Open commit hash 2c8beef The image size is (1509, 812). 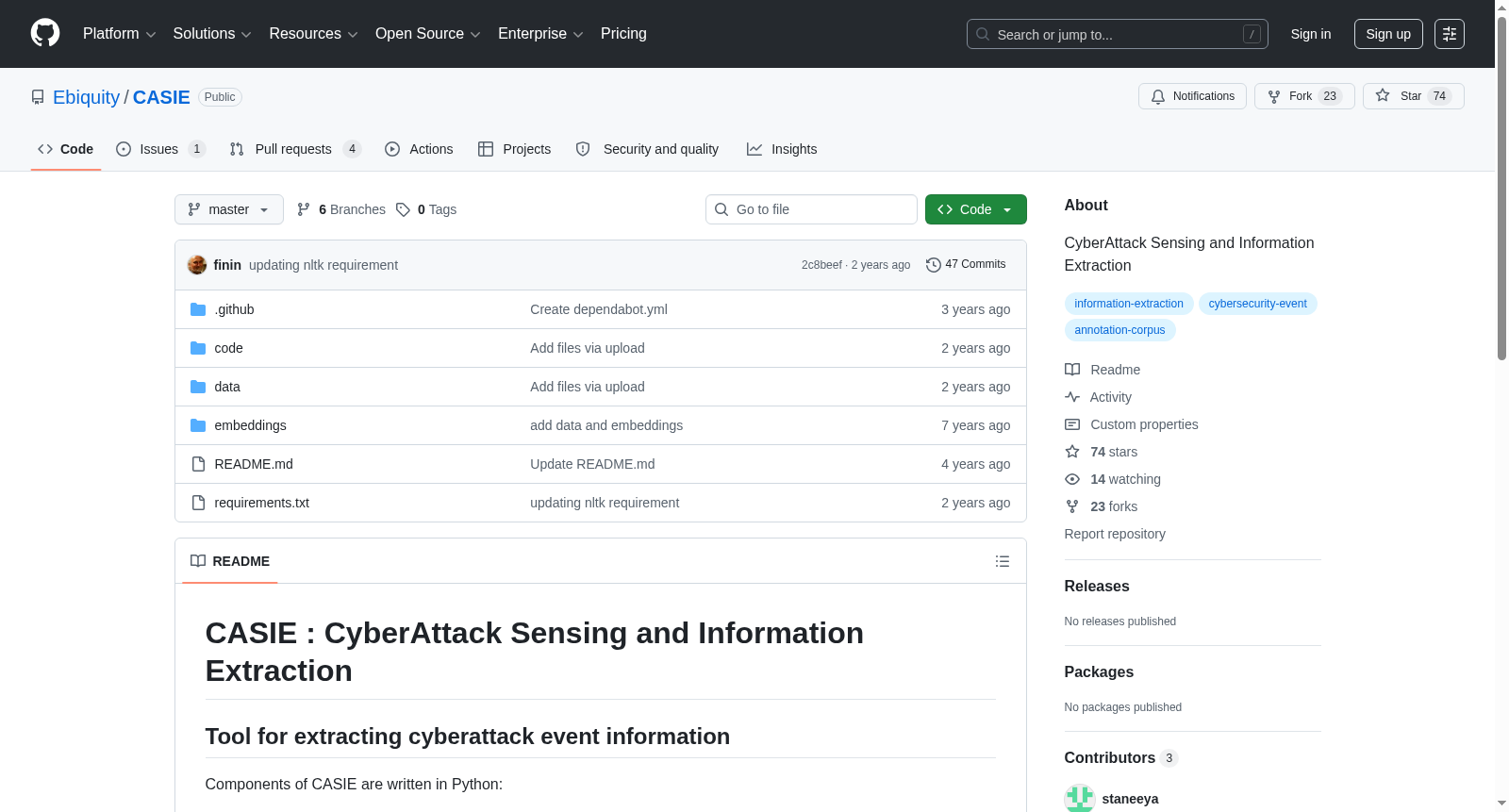821,265
